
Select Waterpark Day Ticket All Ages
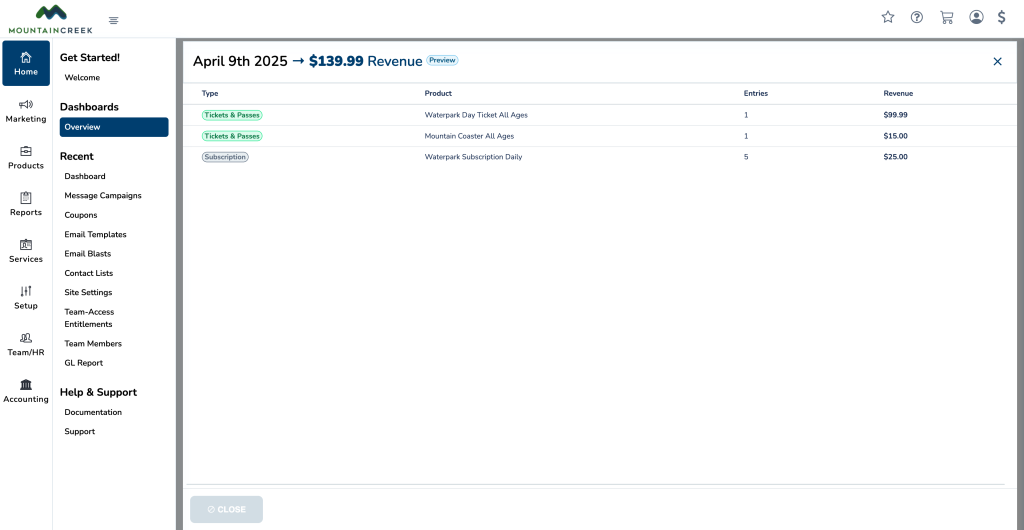(476, 115)
